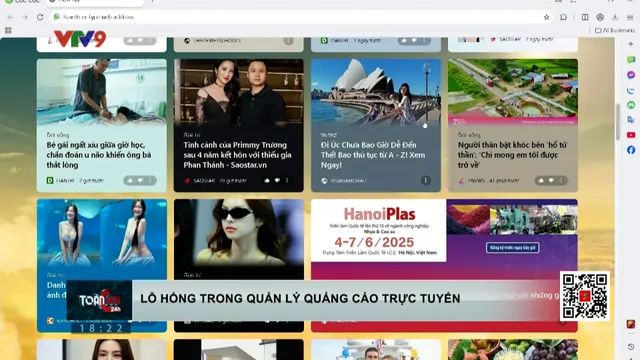Click the browser forward arrow

coord(25,17)
